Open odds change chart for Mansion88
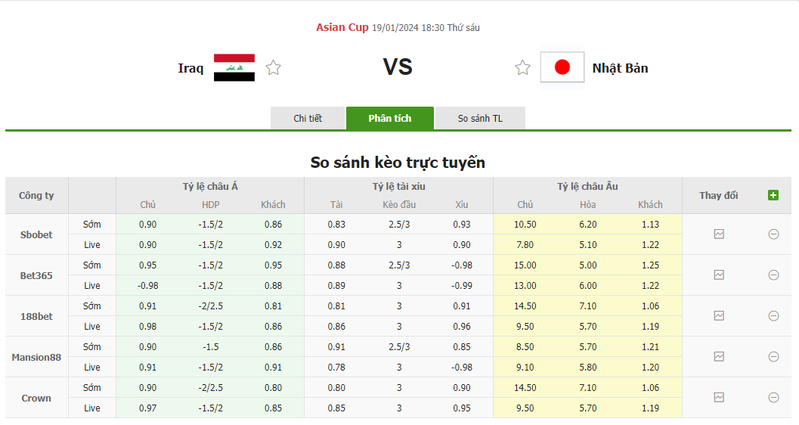Viewport: 799px width, 425px height. point(718,357)
